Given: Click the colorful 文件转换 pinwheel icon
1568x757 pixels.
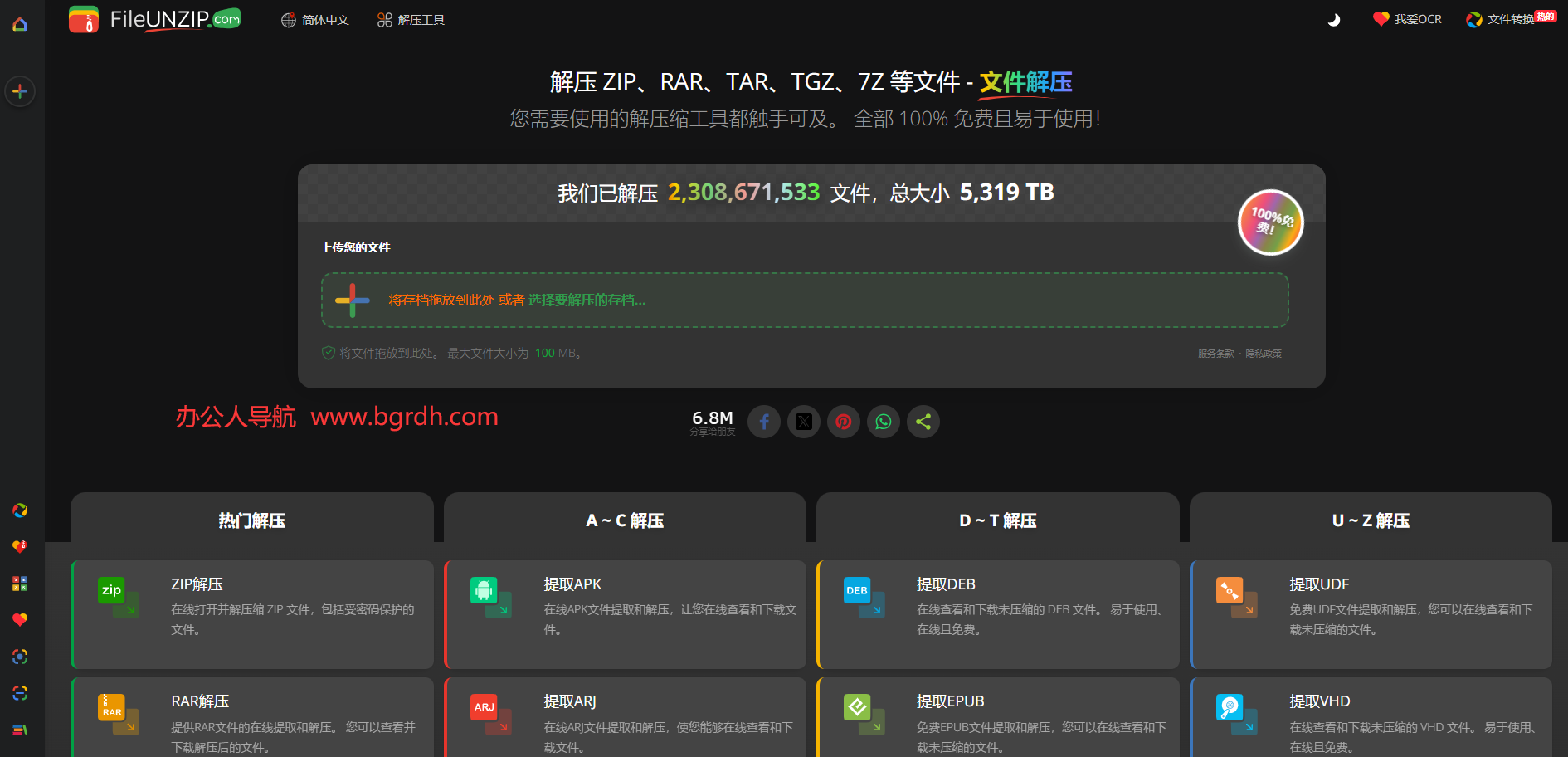Looking at the screenshot, I should tap(1473, 18).
